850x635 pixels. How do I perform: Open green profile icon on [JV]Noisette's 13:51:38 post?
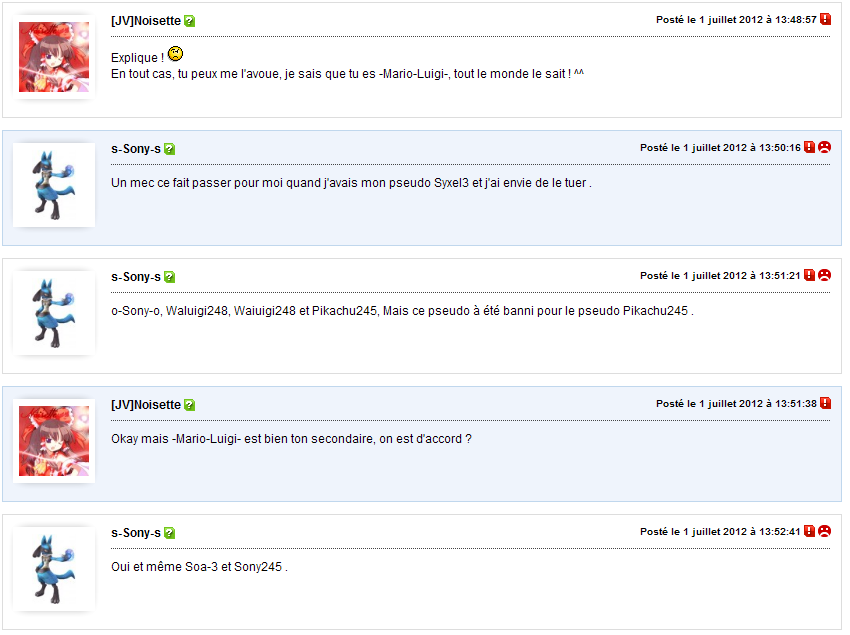(x=190, y=405)
